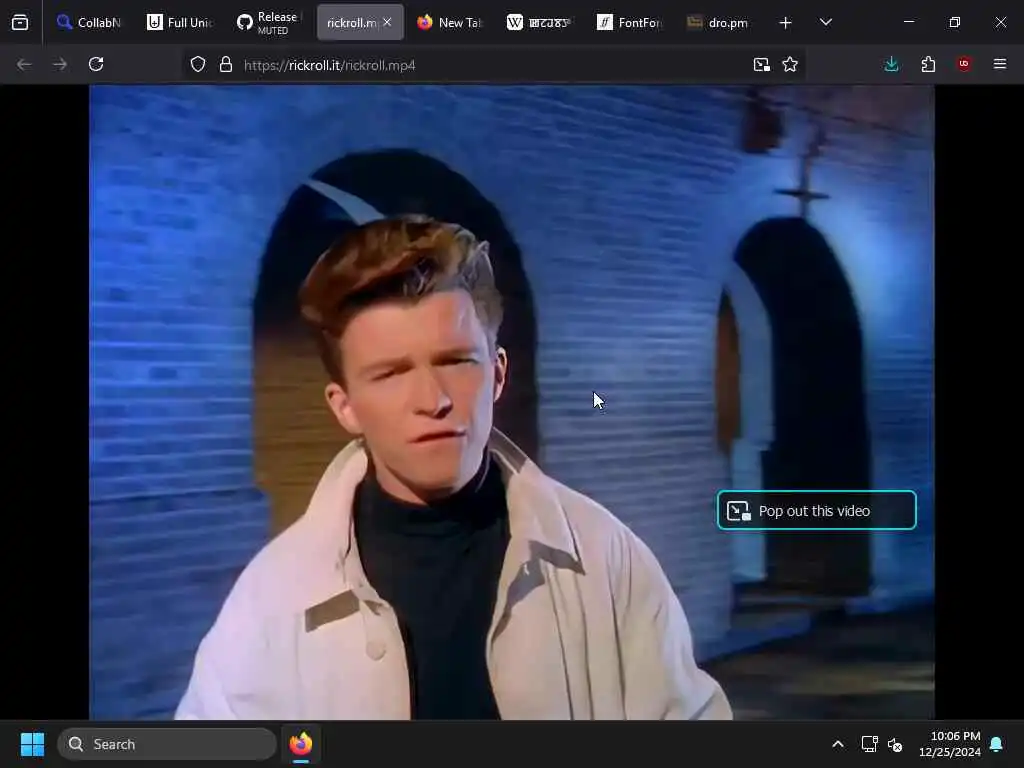Switch to the dro.pm tab
1024x768 pixels.
[x=719, y=22]
